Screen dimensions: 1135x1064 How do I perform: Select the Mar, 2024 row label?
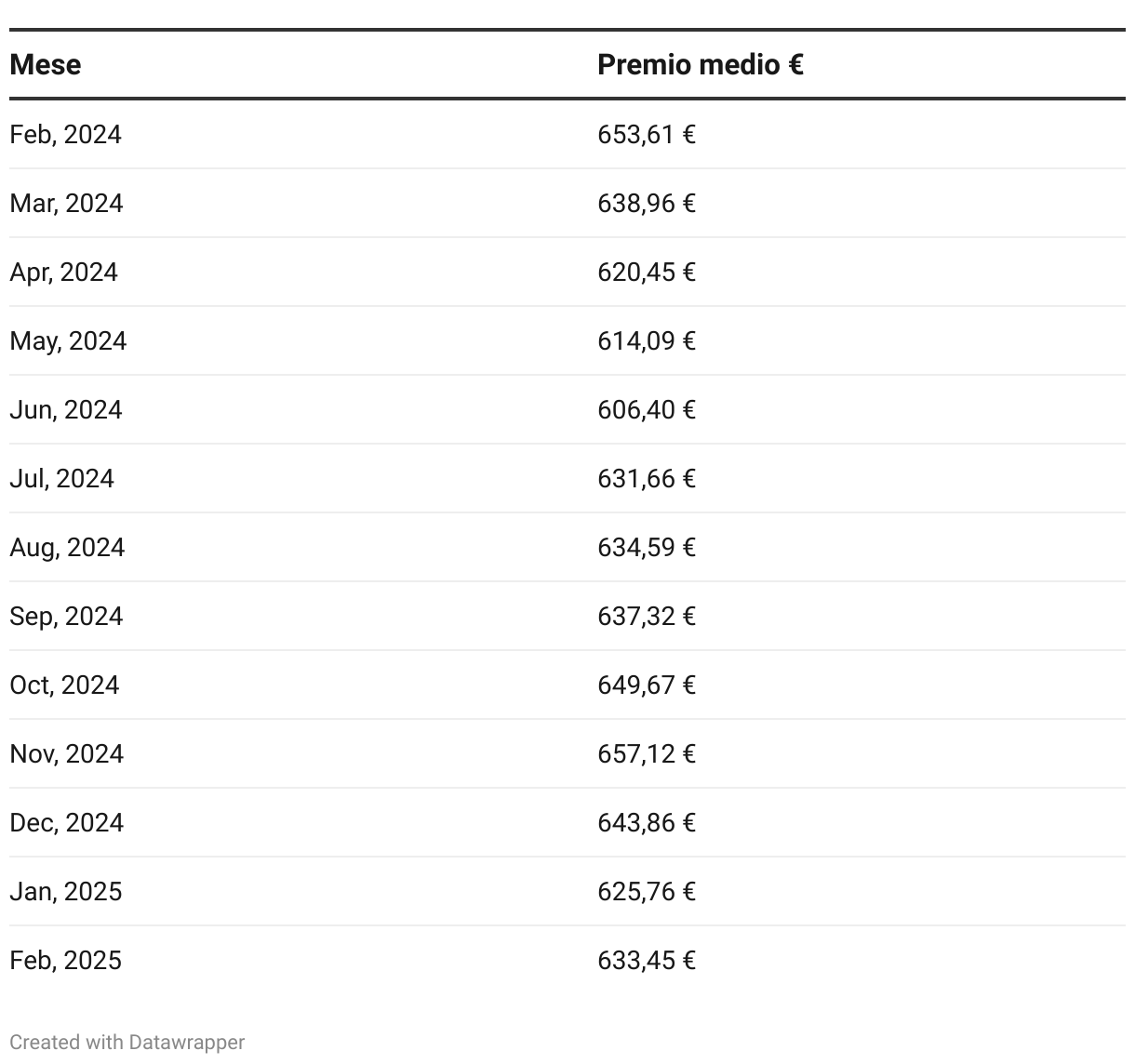click(x=67, y=204)
